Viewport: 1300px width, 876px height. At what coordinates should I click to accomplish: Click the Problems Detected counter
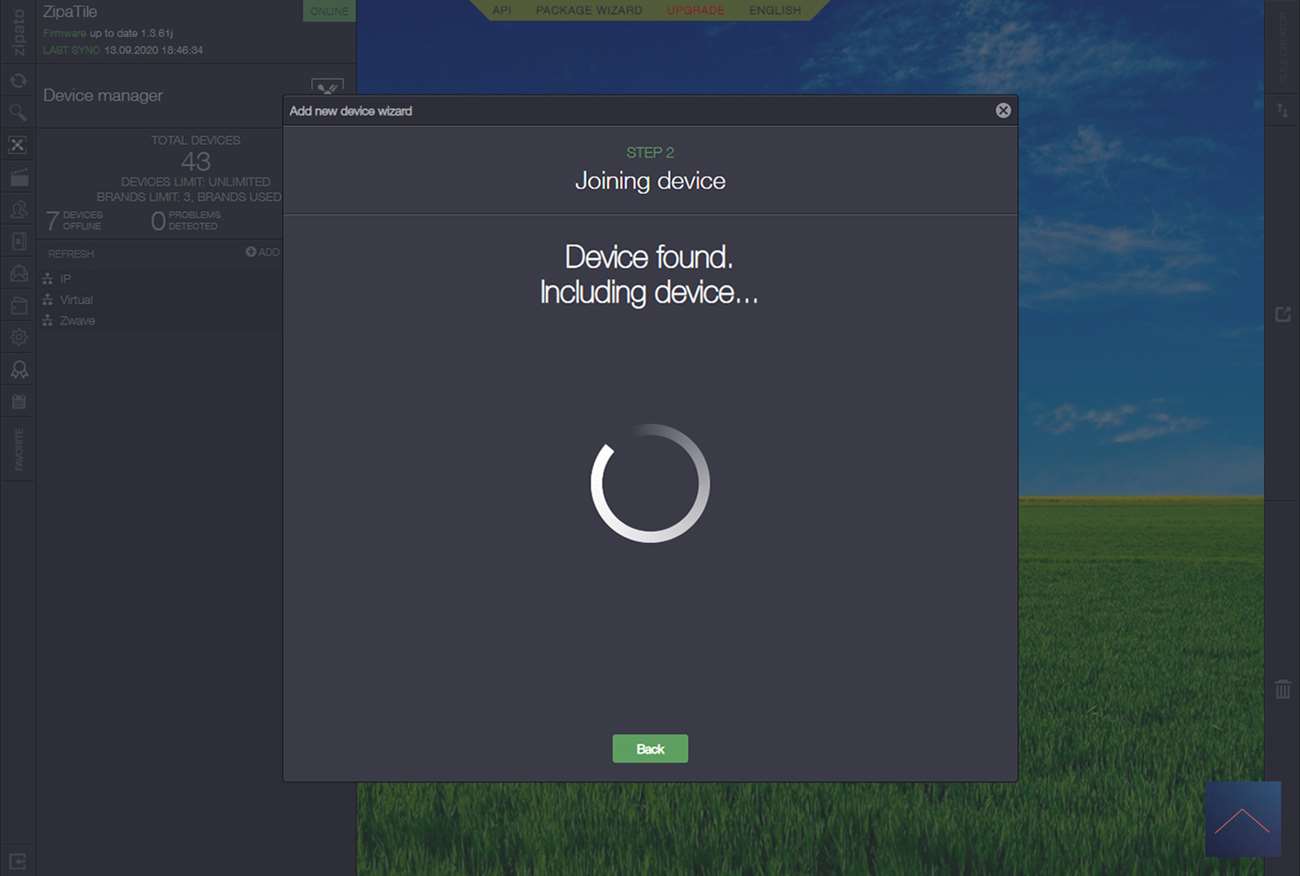click(186, 221)
